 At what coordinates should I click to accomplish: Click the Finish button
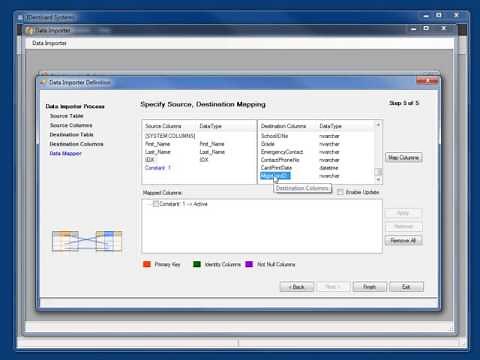point(369,287)
